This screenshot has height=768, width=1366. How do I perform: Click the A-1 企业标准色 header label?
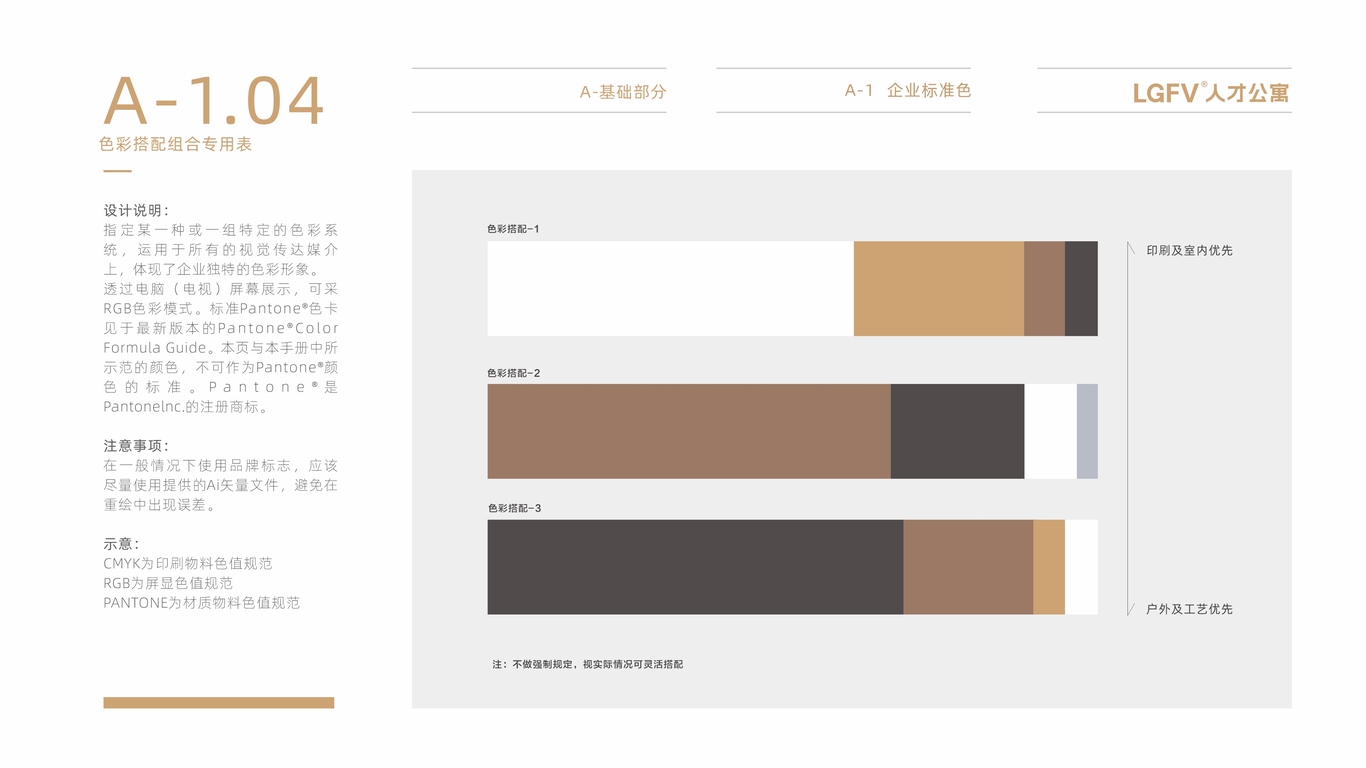click(x=908, y=90)
